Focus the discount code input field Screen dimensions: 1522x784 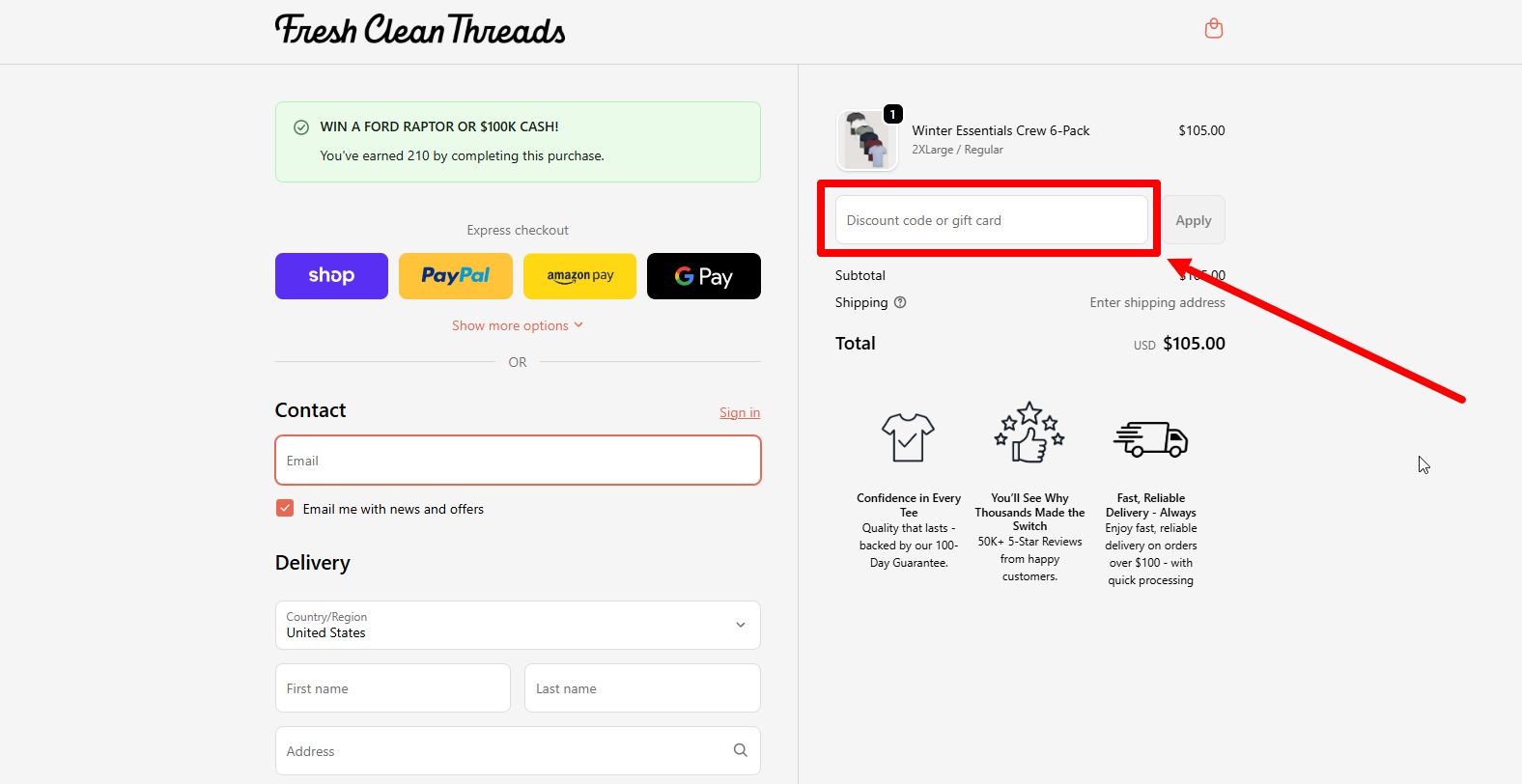[x=991, y=219]
